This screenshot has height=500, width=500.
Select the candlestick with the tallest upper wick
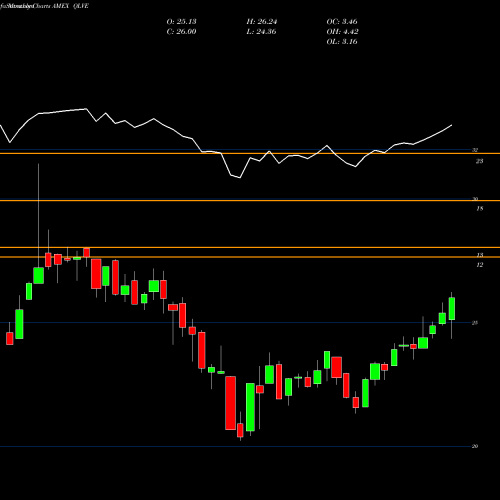point(39,276)
